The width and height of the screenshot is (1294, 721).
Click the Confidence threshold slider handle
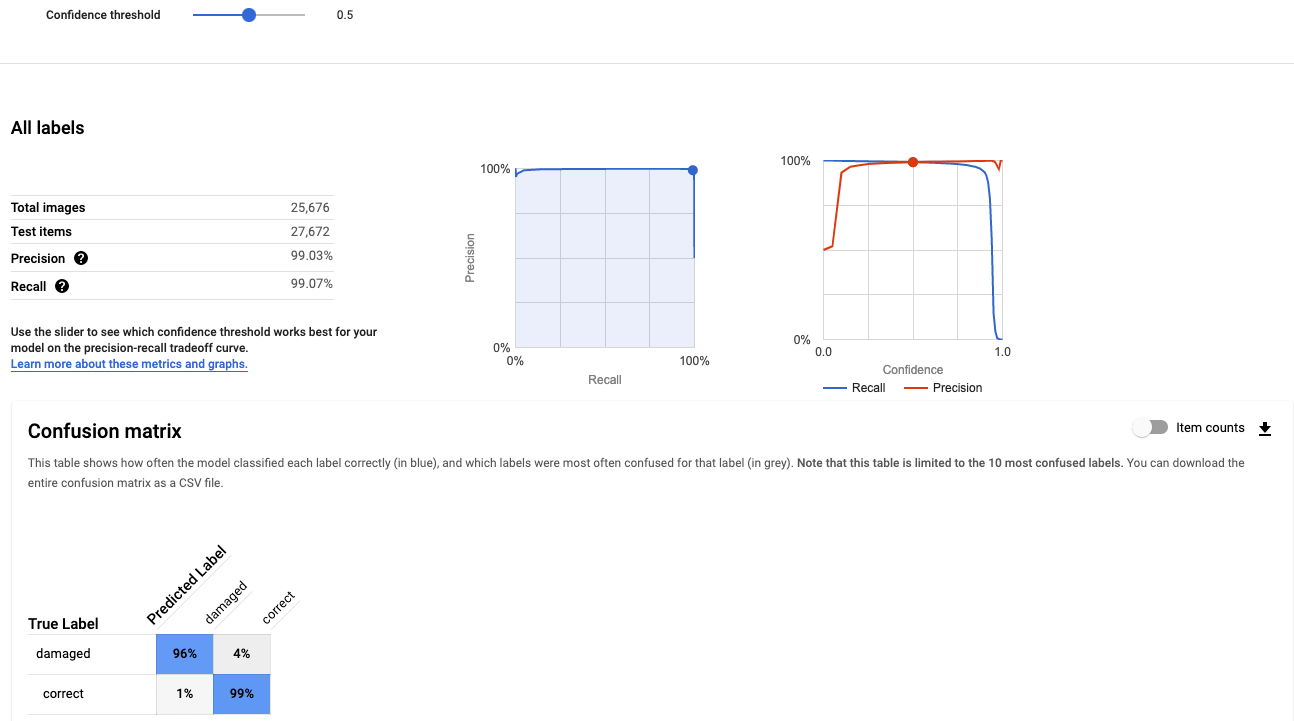pyautogui.click(x=249, y=15)
